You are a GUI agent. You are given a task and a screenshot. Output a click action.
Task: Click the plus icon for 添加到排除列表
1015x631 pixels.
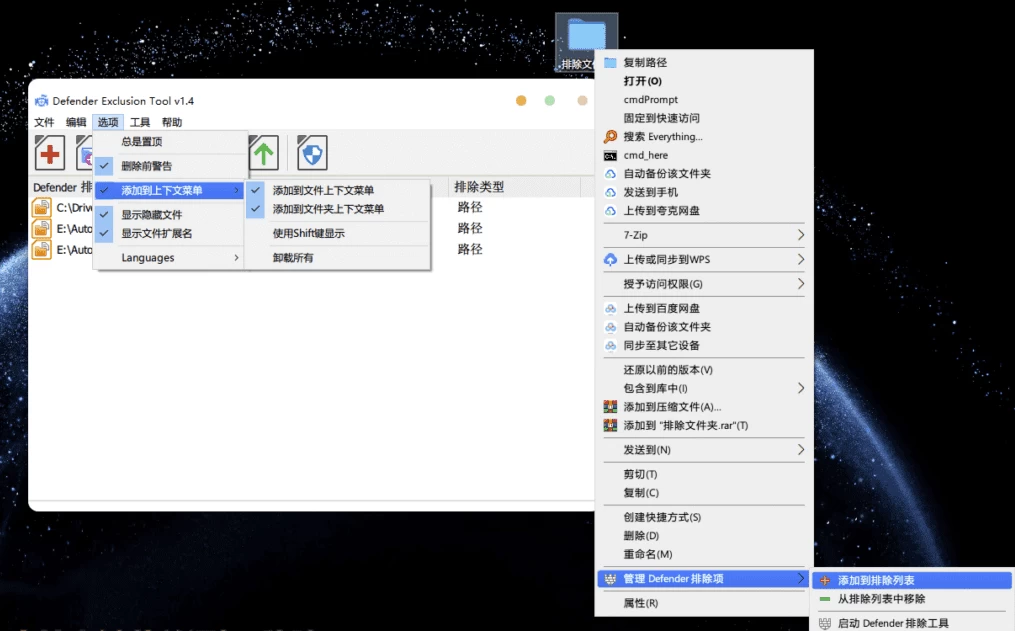(825, 581)
